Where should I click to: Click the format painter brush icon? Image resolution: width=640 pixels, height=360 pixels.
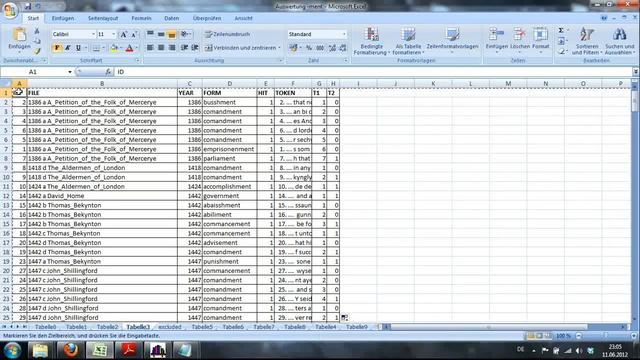pos(37,51)
